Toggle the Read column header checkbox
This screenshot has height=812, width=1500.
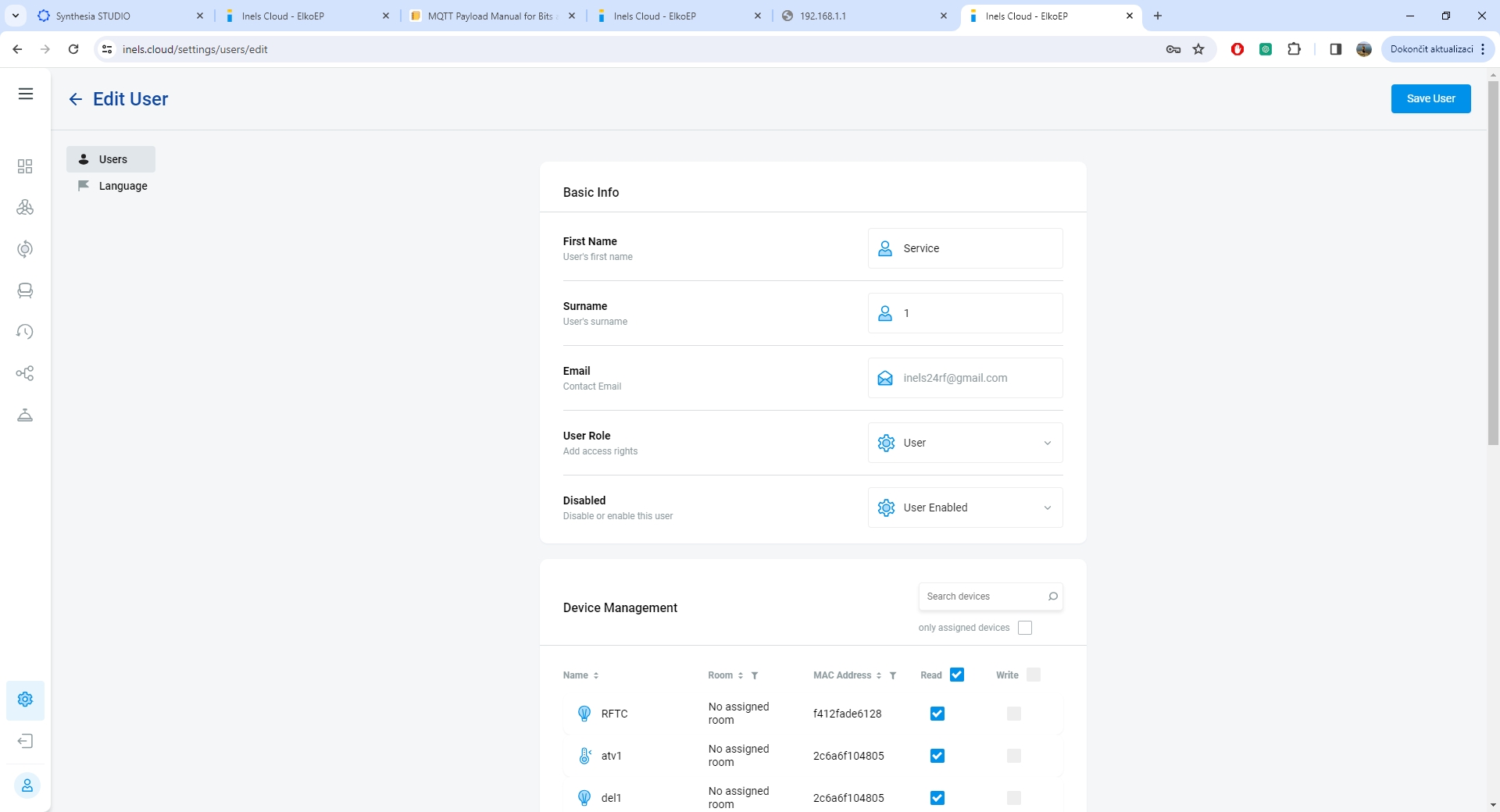click(x=957, y=675)
